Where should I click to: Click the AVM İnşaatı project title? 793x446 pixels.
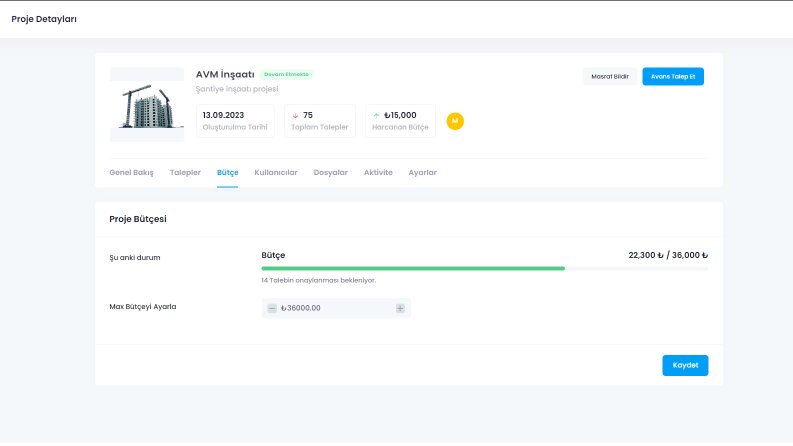coord(225,74)
